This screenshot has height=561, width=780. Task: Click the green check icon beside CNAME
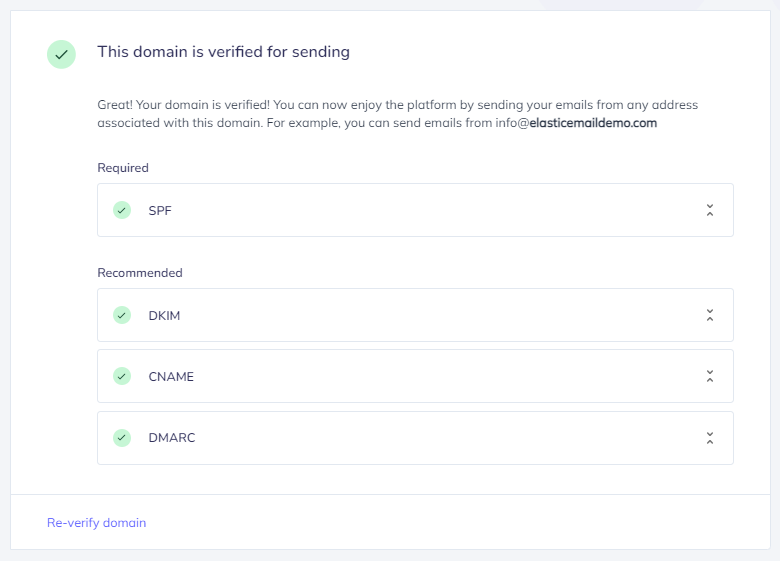[x=122, y=376]
